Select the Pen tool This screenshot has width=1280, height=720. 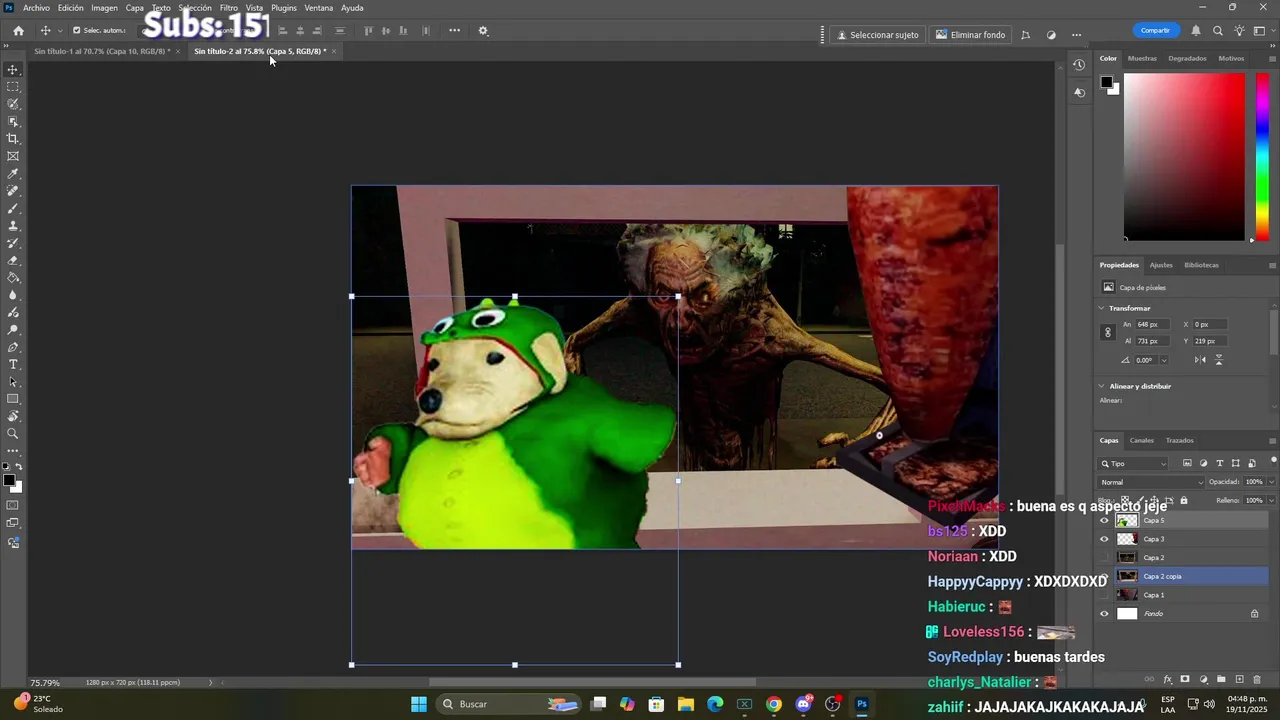[13, 347]
